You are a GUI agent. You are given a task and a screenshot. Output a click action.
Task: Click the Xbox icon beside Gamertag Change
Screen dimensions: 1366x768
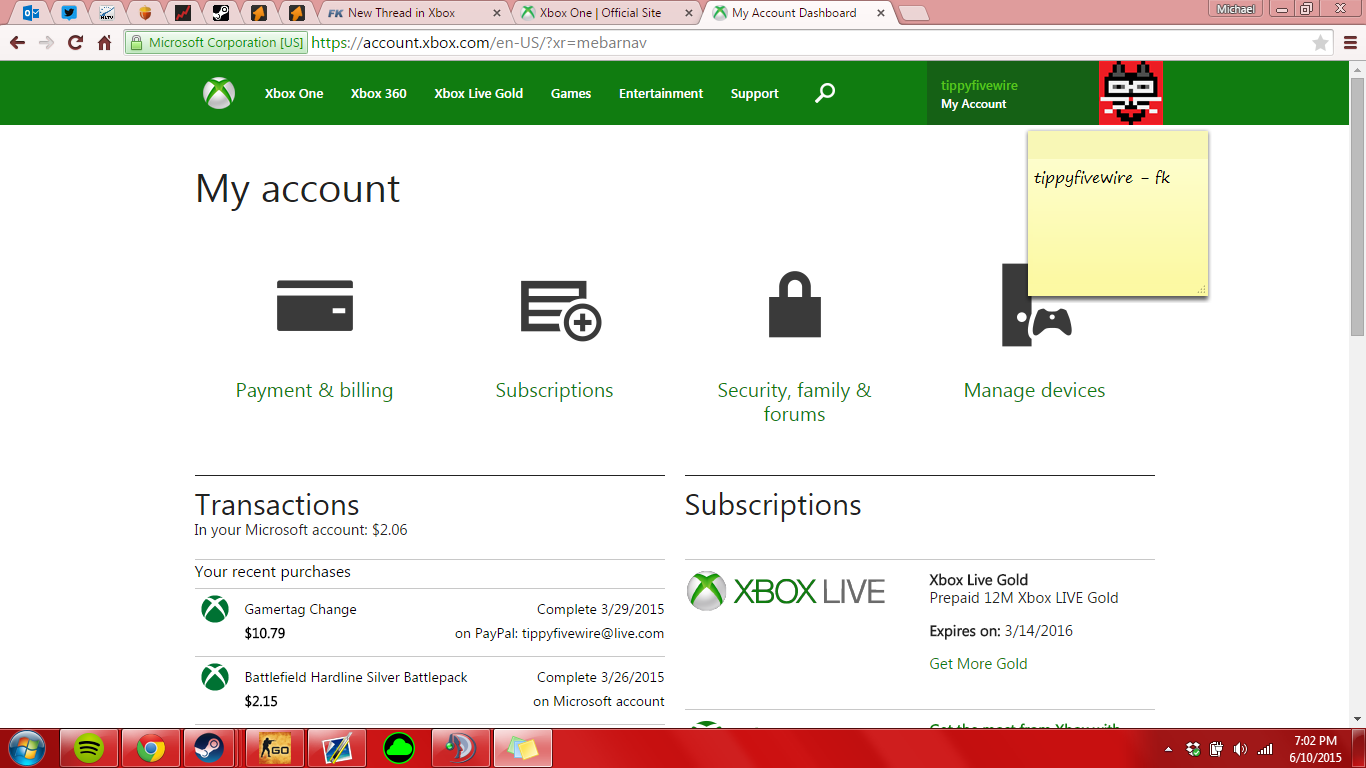[x=215, y=609]
